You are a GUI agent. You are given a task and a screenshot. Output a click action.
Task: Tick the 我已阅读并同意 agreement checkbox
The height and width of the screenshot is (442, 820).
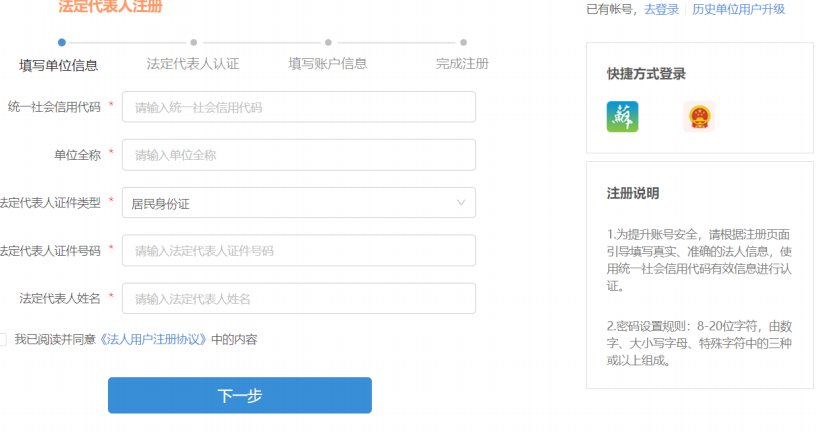coord(3,340)
